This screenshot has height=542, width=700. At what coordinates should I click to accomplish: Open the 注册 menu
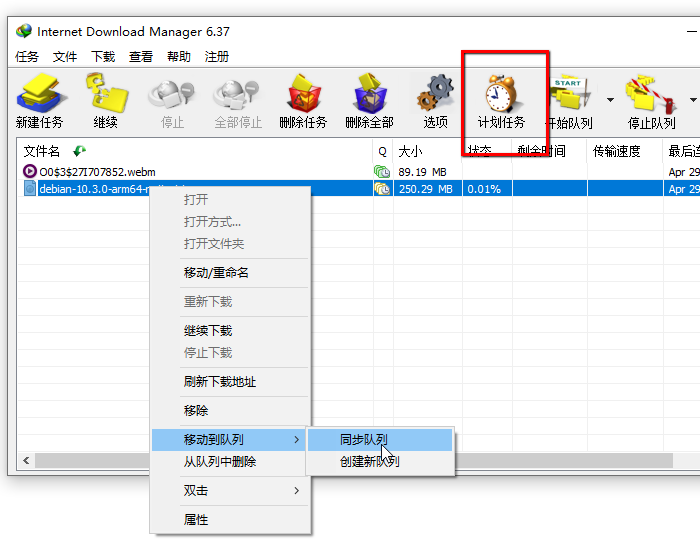point(217,57)
